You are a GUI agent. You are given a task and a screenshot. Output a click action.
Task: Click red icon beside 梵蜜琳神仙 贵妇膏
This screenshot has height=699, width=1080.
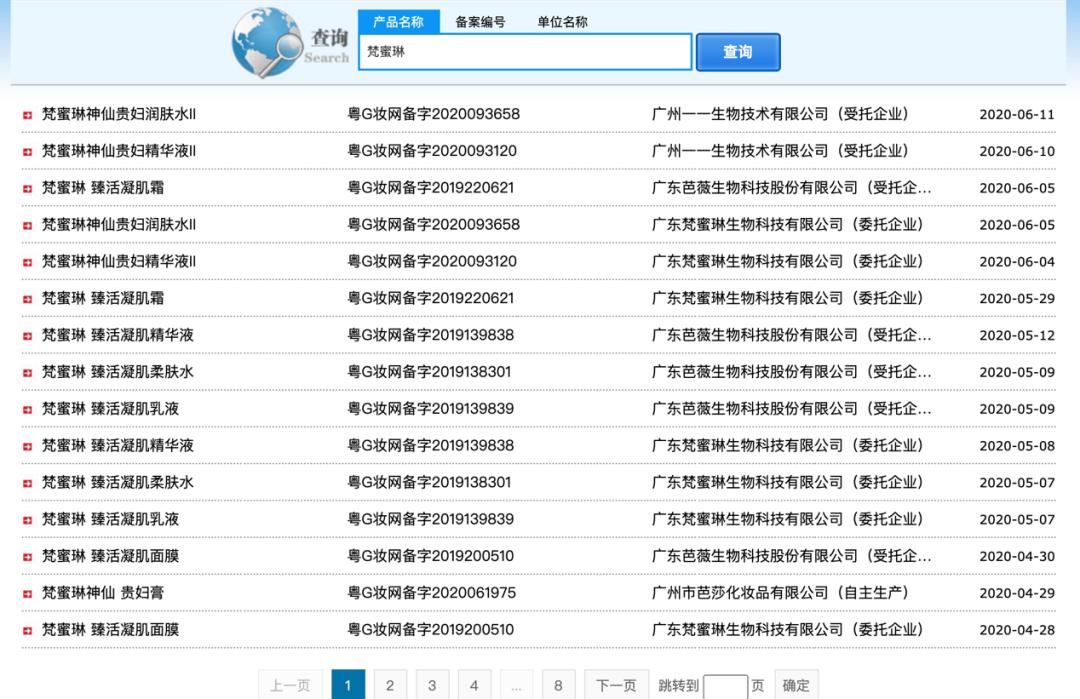point(27,594)
